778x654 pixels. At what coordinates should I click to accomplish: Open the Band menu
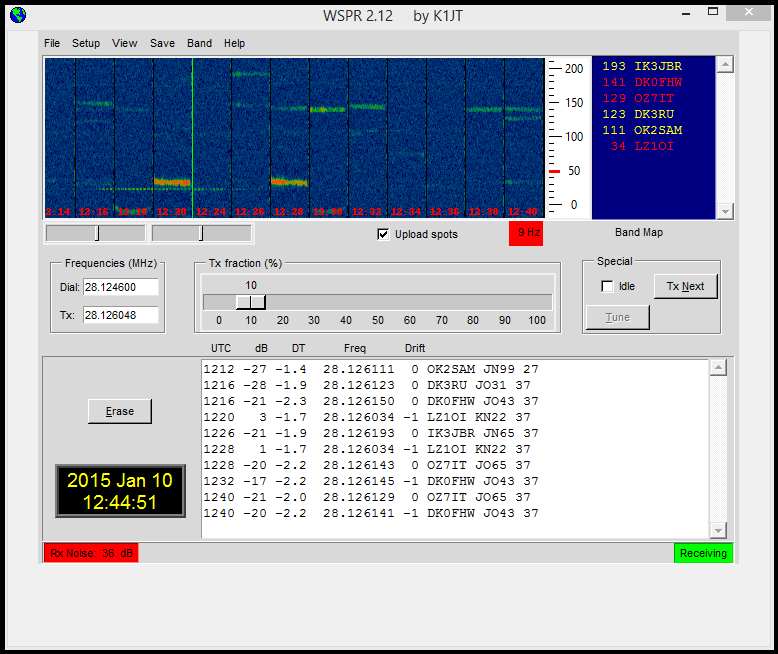tap(199, 43)
